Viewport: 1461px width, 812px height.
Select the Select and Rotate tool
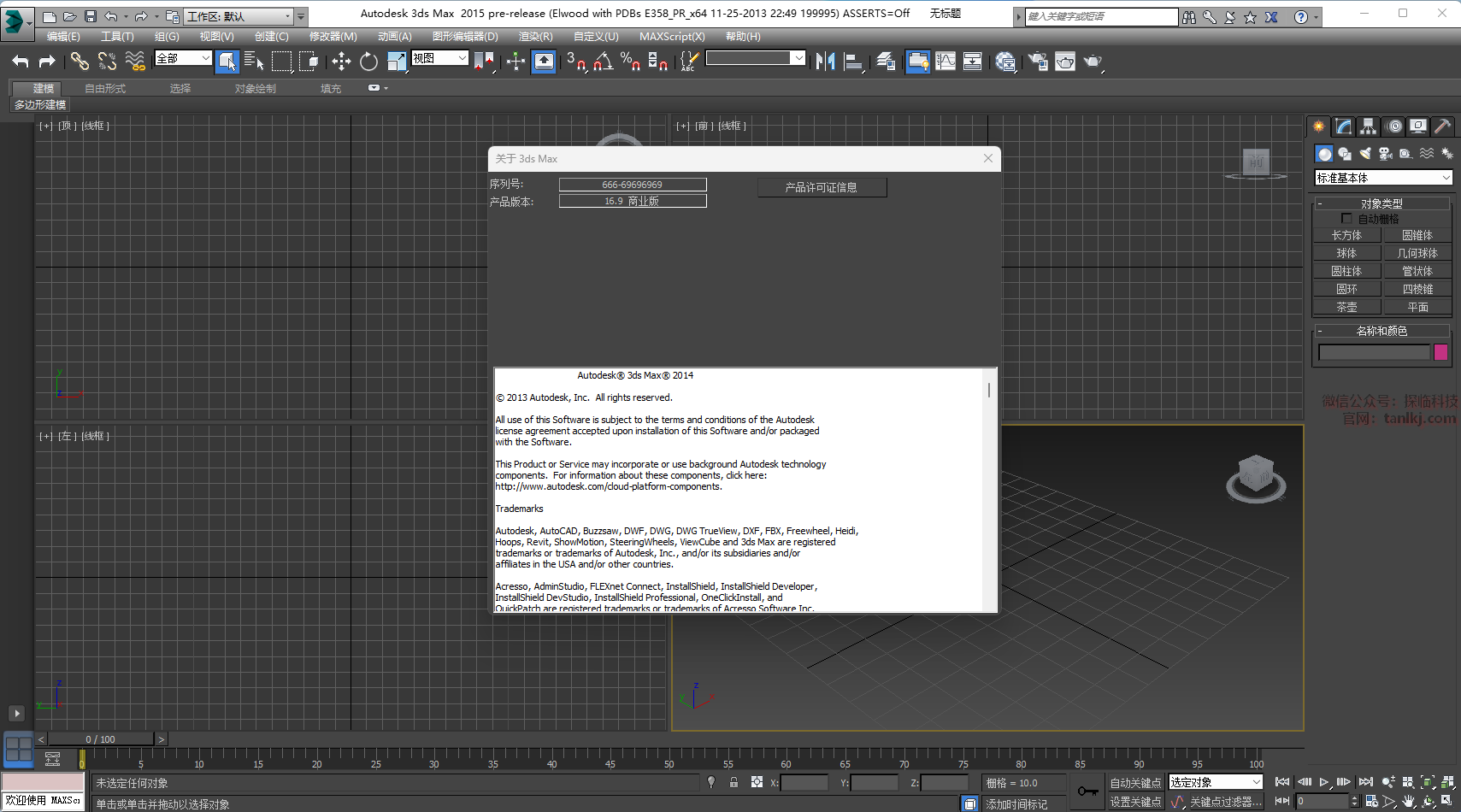coord(368,61)
